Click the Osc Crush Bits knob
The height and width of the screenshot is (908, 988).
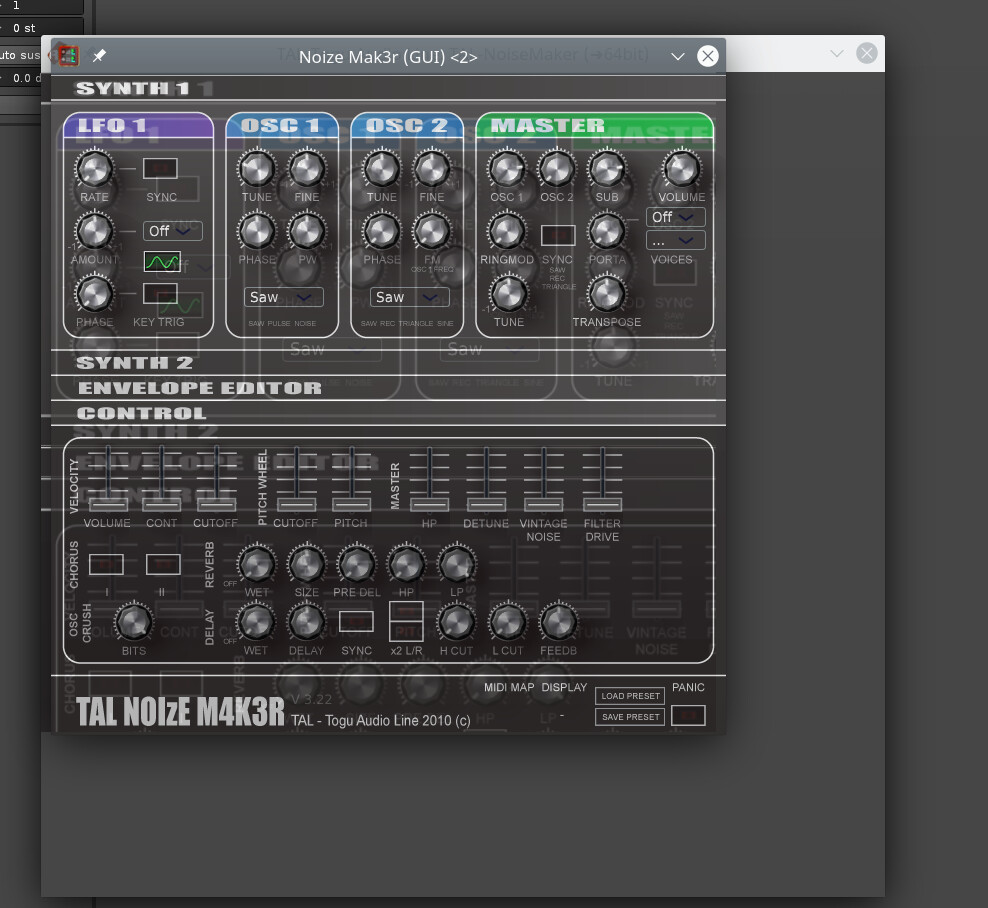[x=134, y=622]
